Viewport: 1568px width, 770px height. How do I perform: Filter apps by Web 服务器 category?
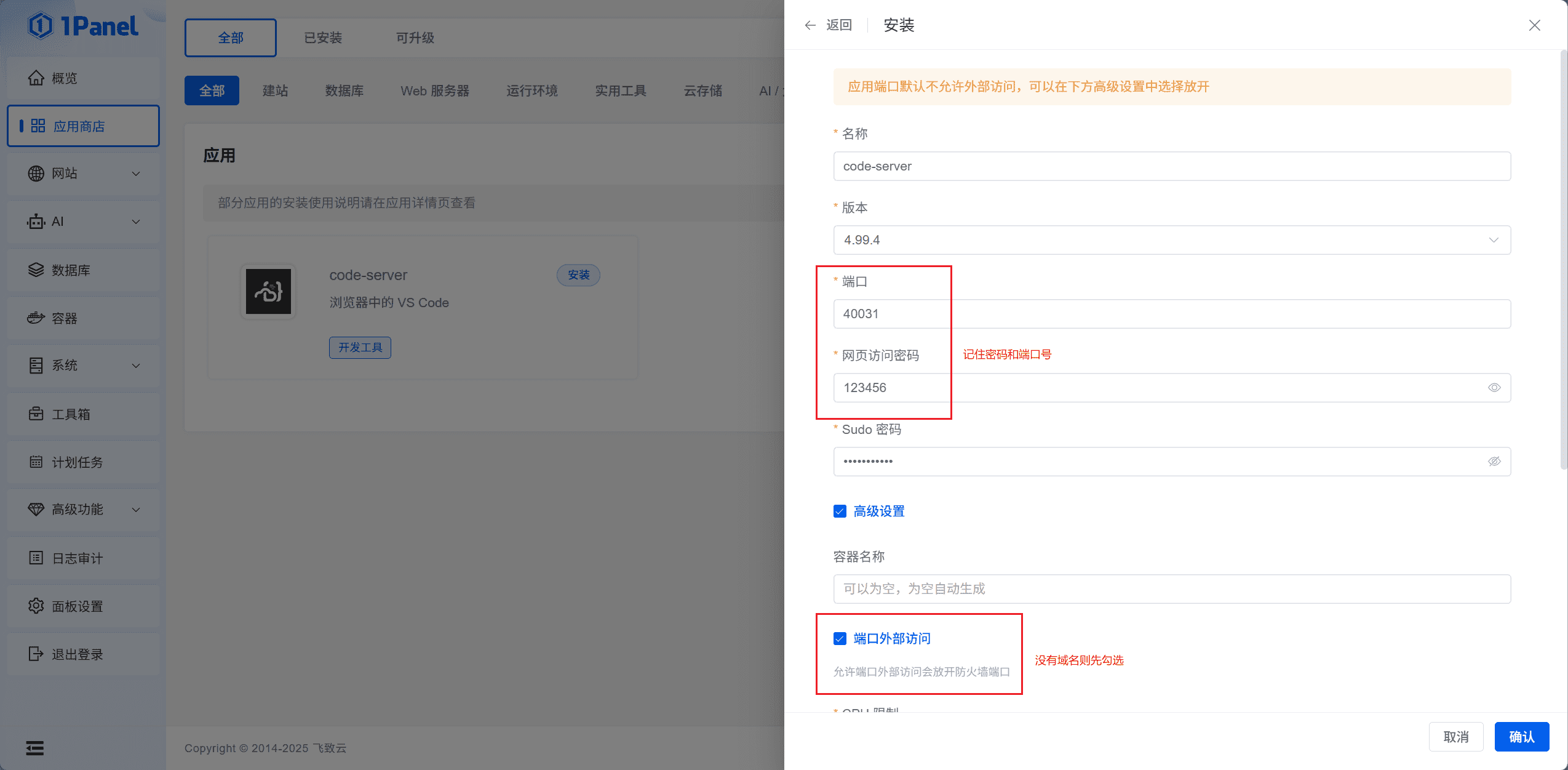click(435, 90)
